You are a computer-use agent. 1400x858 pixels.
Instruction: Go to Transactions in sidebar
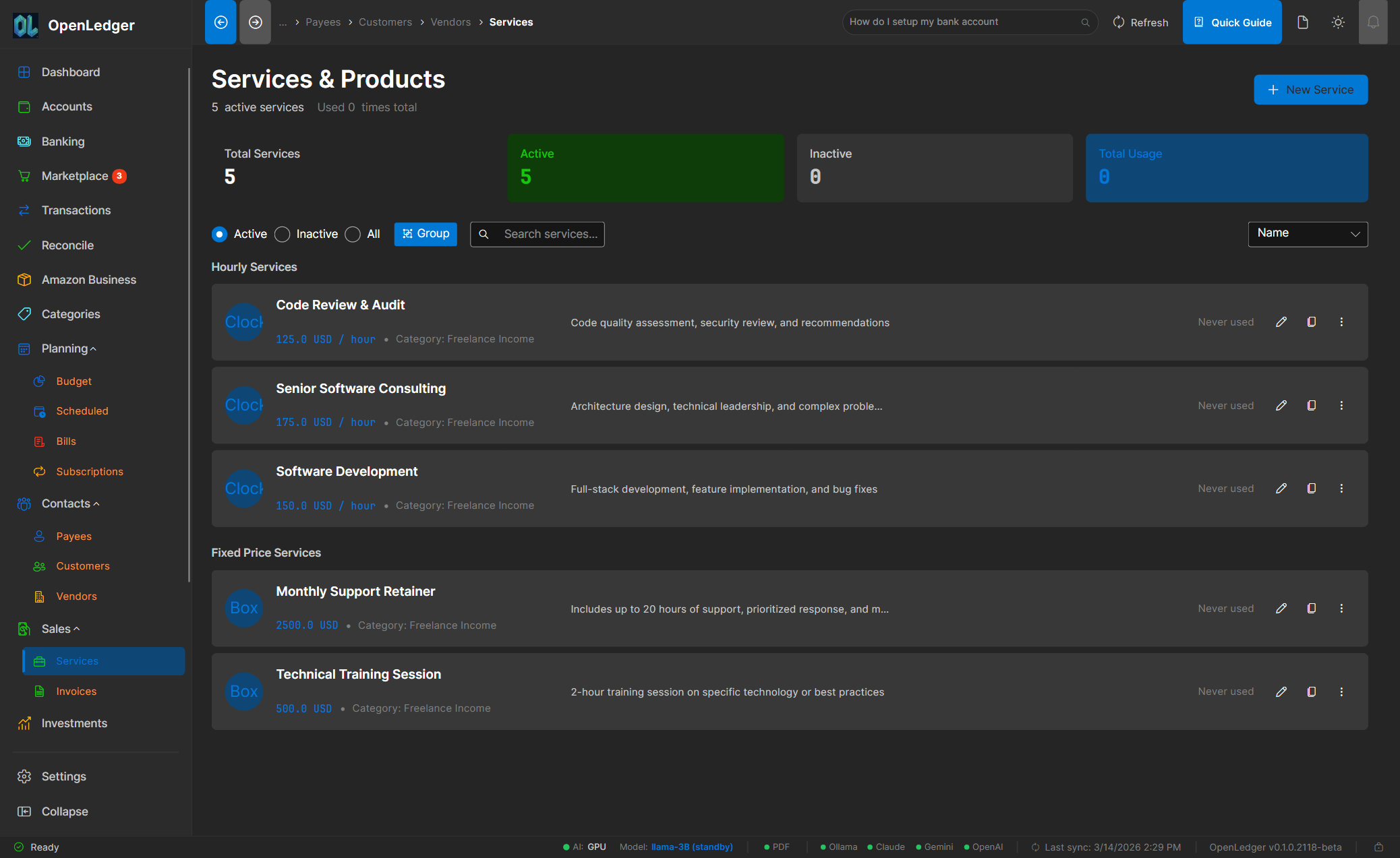coord(76,210)
